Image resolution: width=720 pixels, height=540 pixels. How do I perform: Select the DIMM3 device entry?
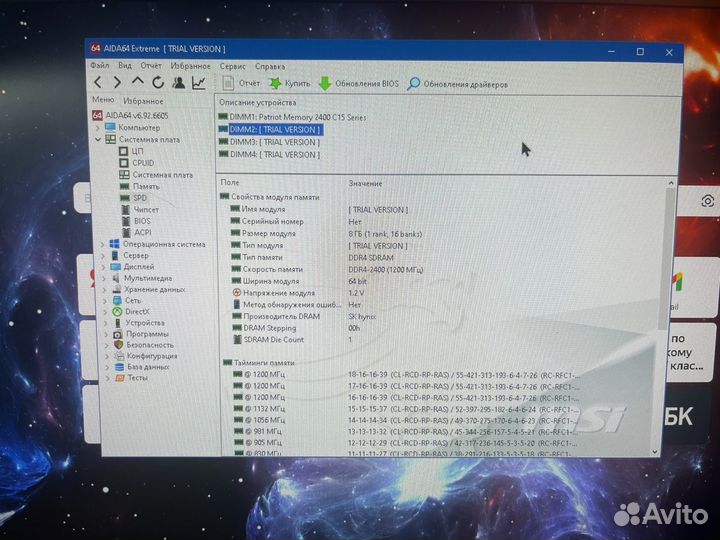270,142
